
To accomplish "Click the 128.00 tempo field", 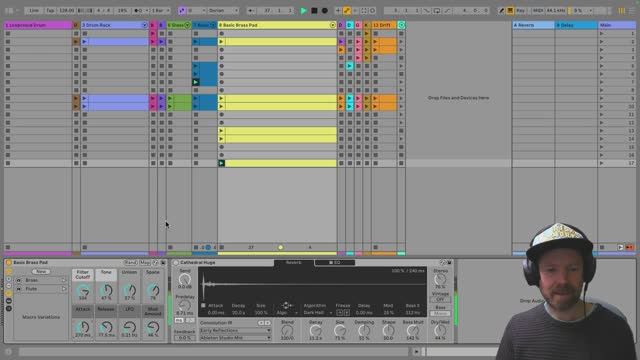I will pos(67,11).
